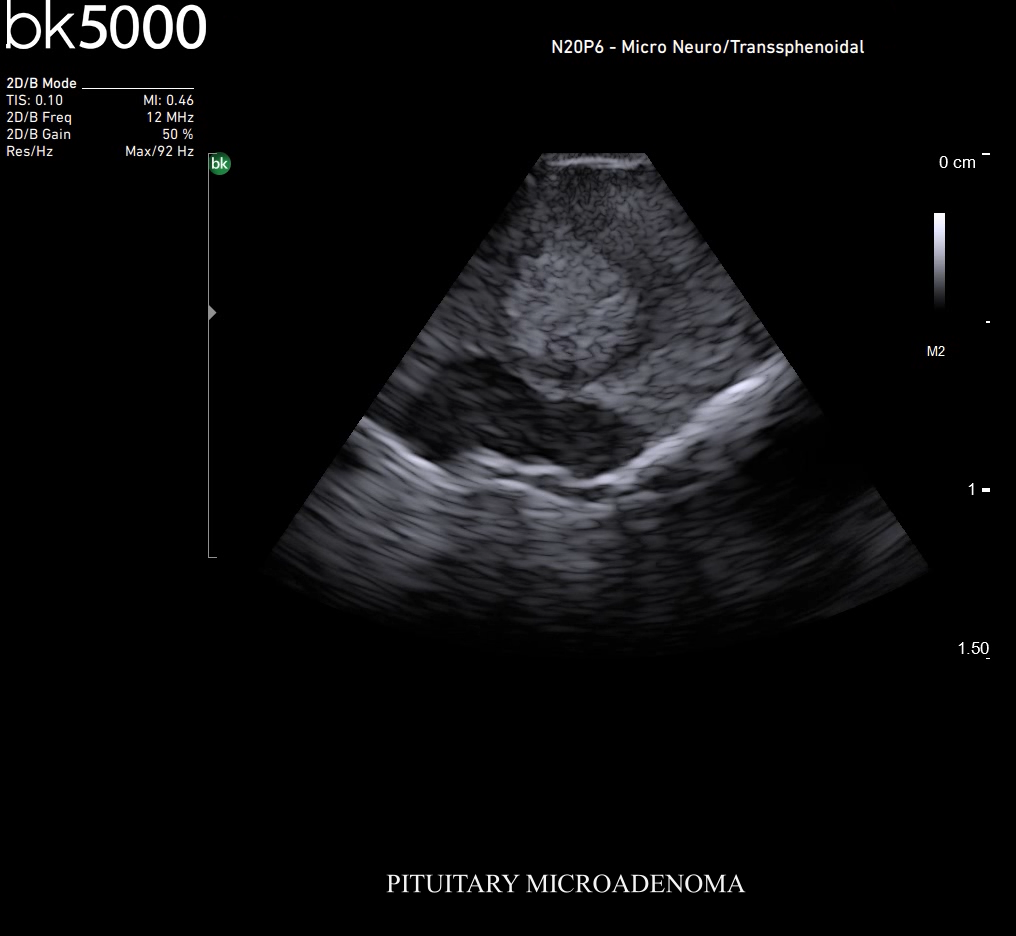
Task: Click the green bk probe orientation icon
Action: 220,164
